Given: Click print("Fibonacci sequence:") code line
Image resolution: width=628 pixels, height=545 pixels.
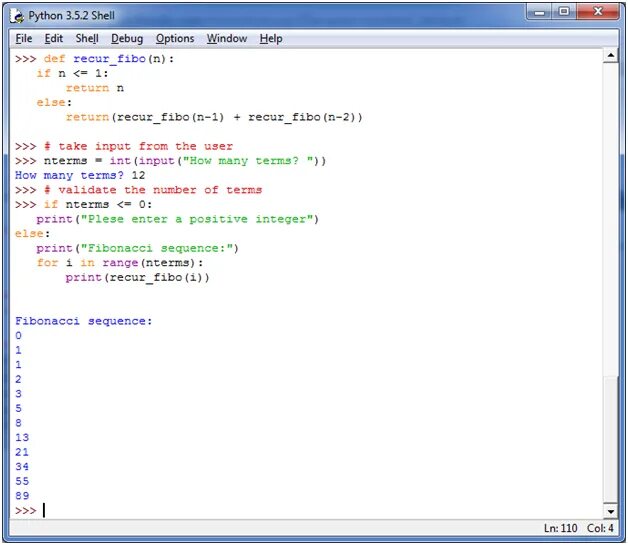Looking at the screenshot, I should pyautogui.click(x=137, y=248).
